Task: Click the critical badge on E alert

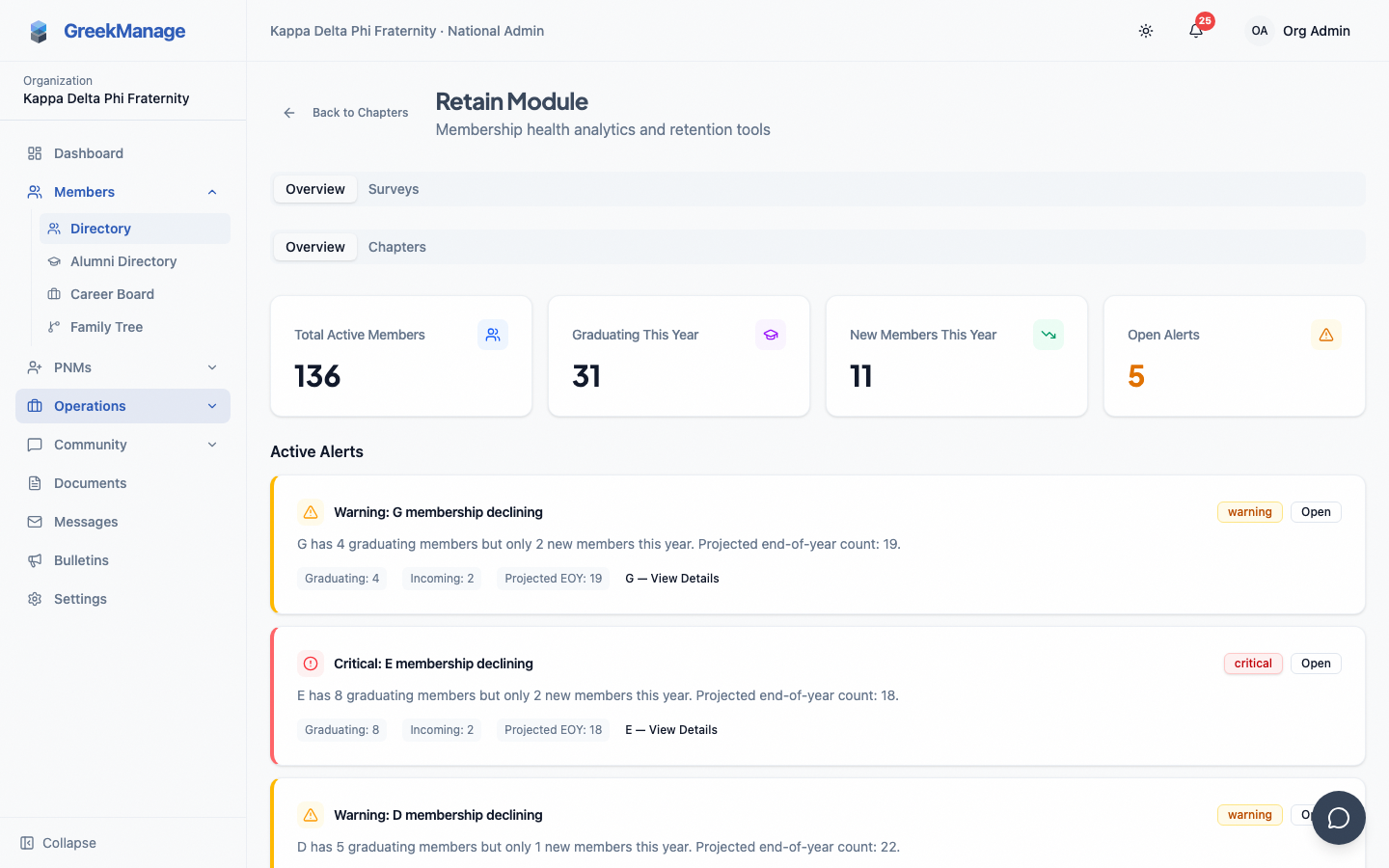Action: click(x=1253, y=664)
